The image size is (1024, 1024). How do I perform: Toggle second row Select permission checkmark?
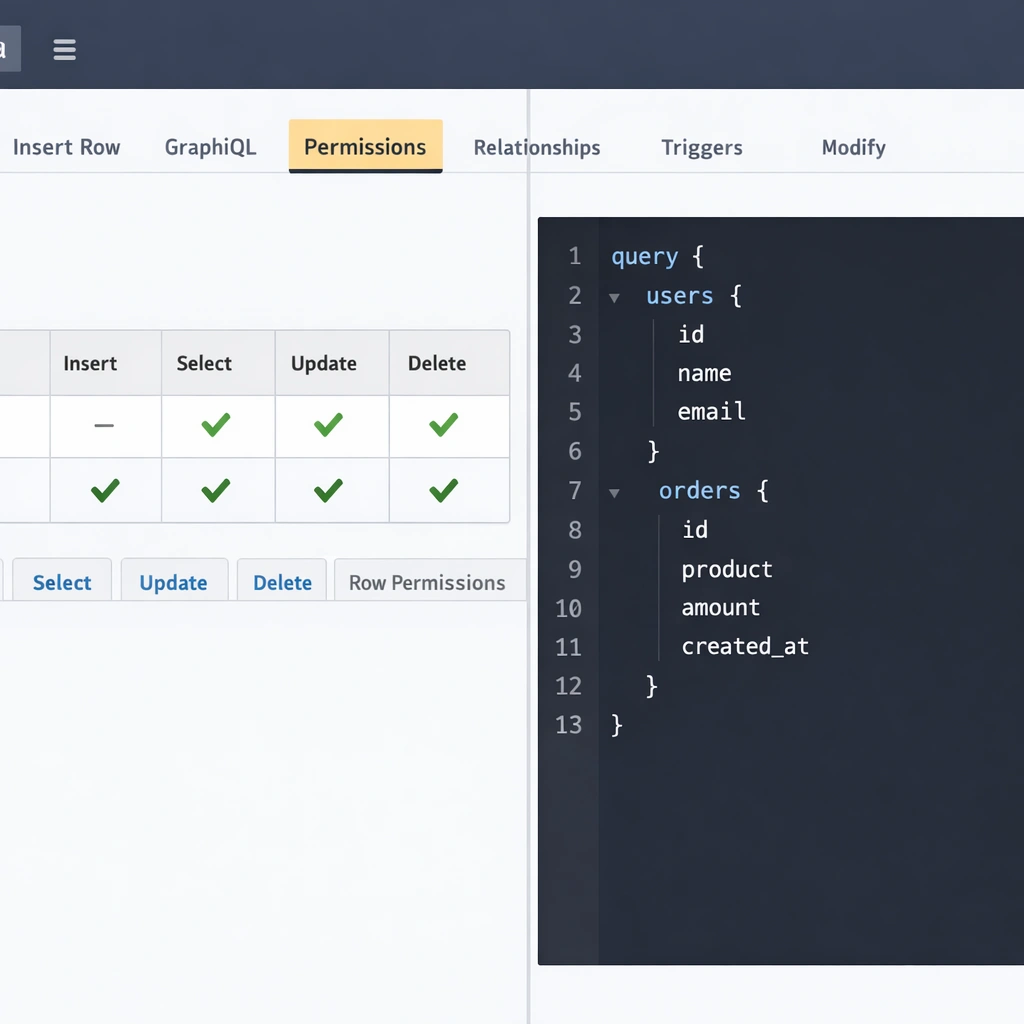[x=215, y=490]
